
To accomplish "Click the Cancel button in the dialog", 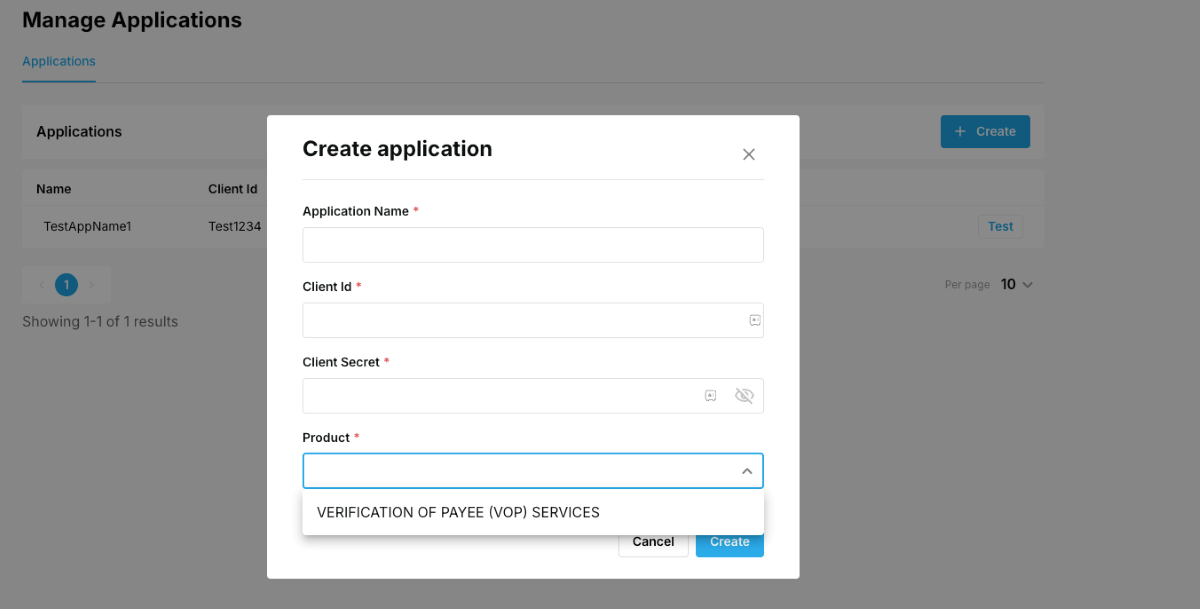I will [x=652, y=541].
